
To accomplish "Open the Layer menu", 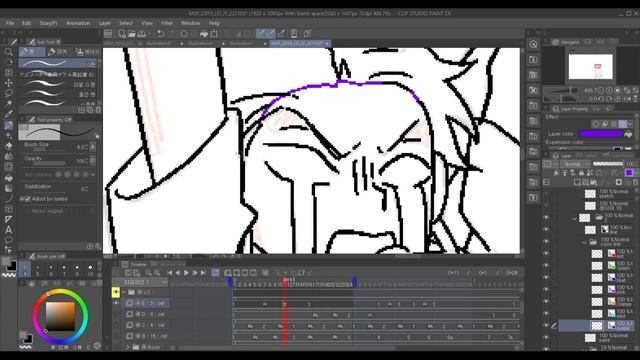I will coord(105,23).
